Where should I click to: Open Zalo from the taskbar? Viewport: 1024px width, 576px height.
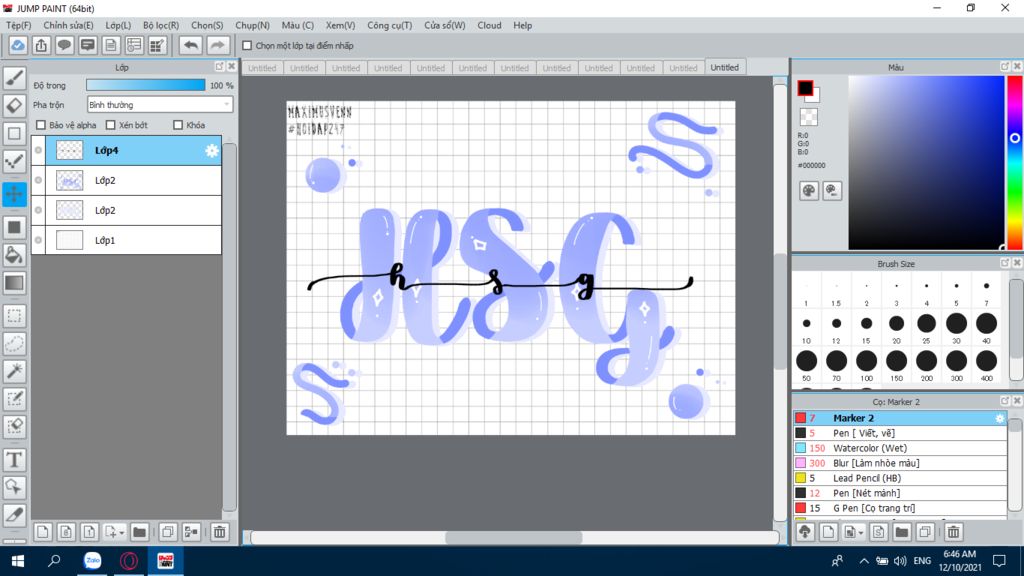tap(93, 561)
